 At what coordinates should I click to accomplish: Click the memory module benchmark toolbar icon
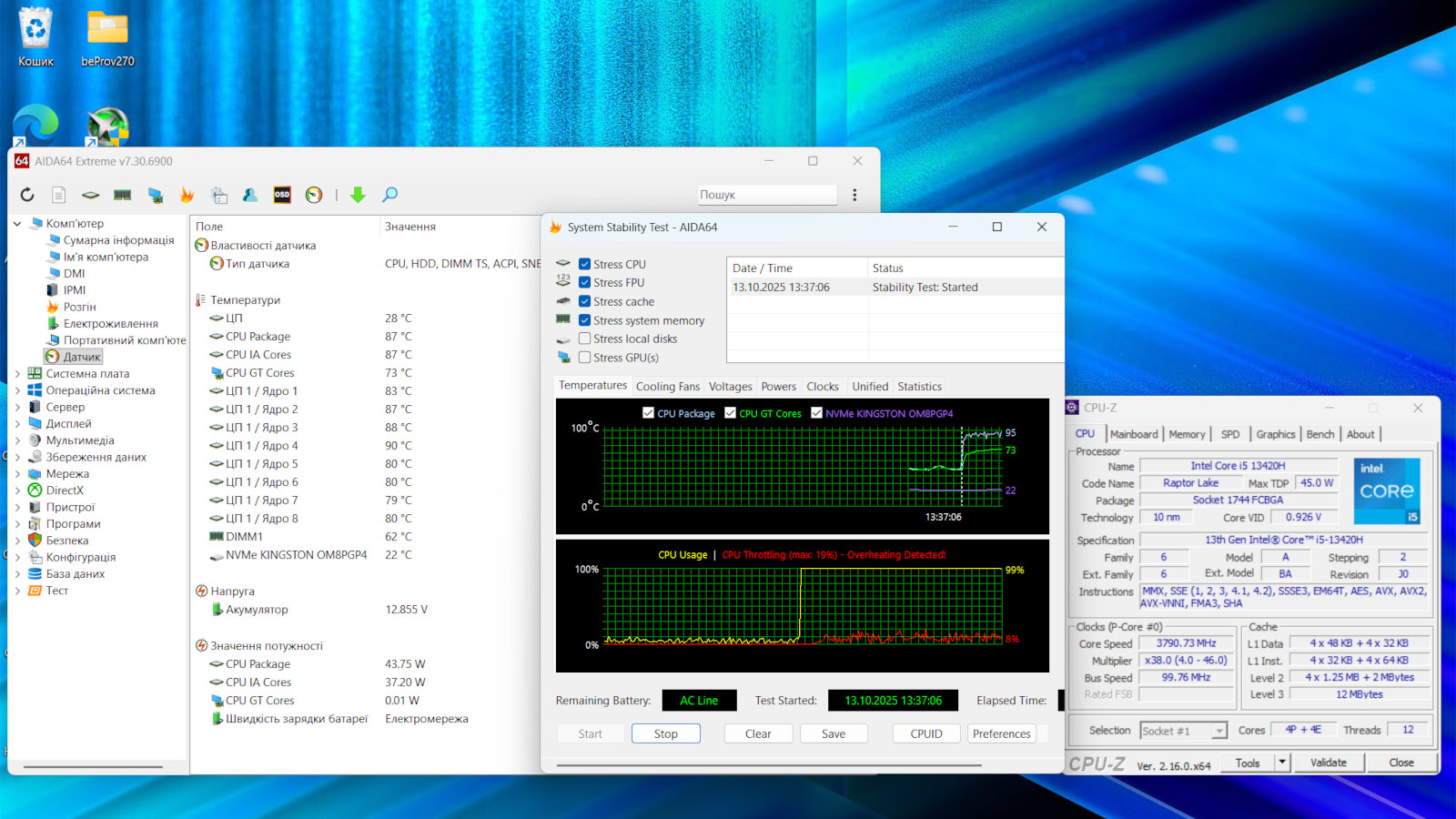pyautogui.click(x=122, y=195)
